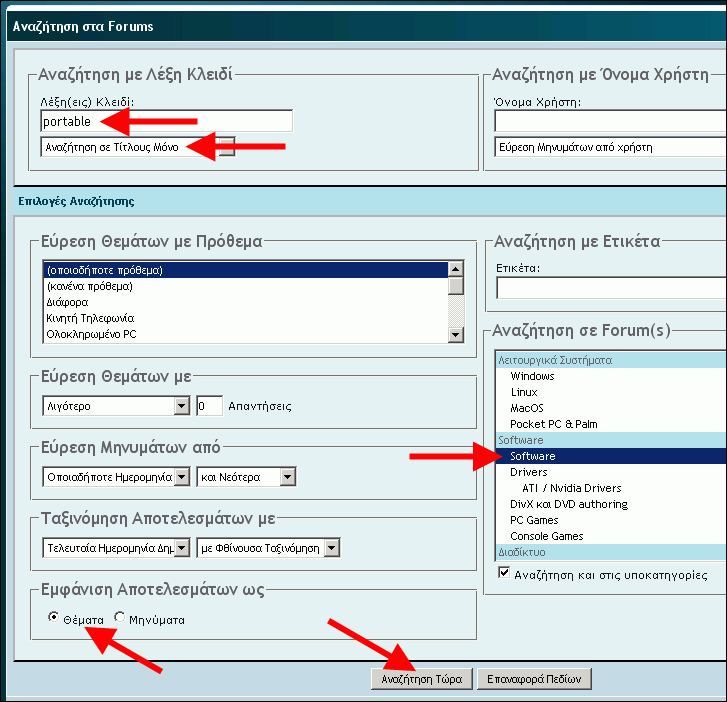Select the 'Θέματα' radio button

pos(54,618)
